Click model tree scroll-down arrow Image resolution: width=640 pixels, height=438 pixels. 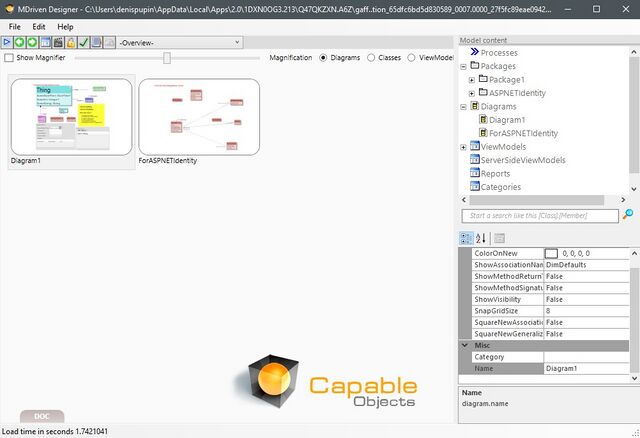coord(633,189)
